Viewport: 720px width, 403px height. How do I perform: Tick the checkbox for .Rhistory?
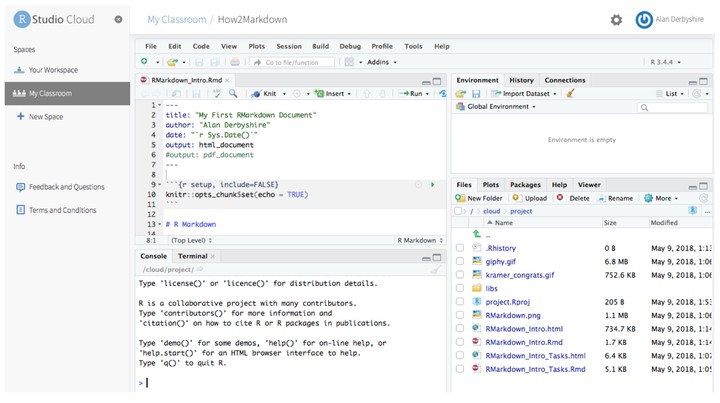(460, 248)
